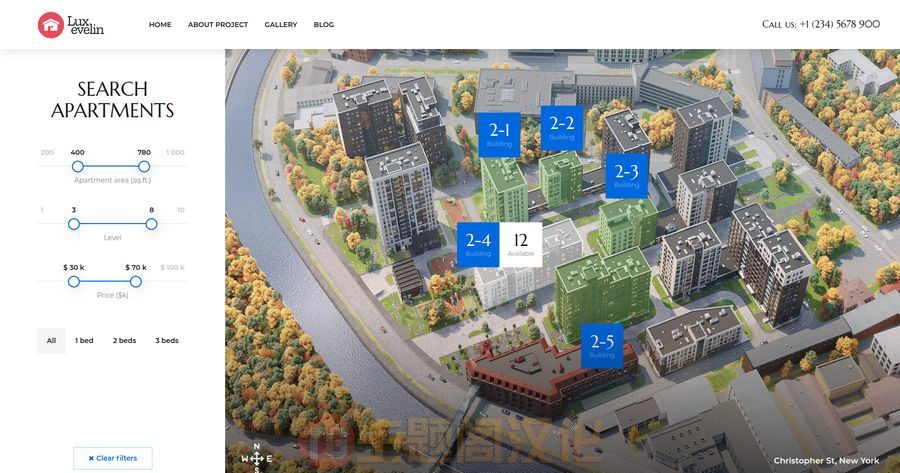Viewport: 900px width, 473px height.
Task: Click the compass icon on the map
Action: click(x=257, y=458)
